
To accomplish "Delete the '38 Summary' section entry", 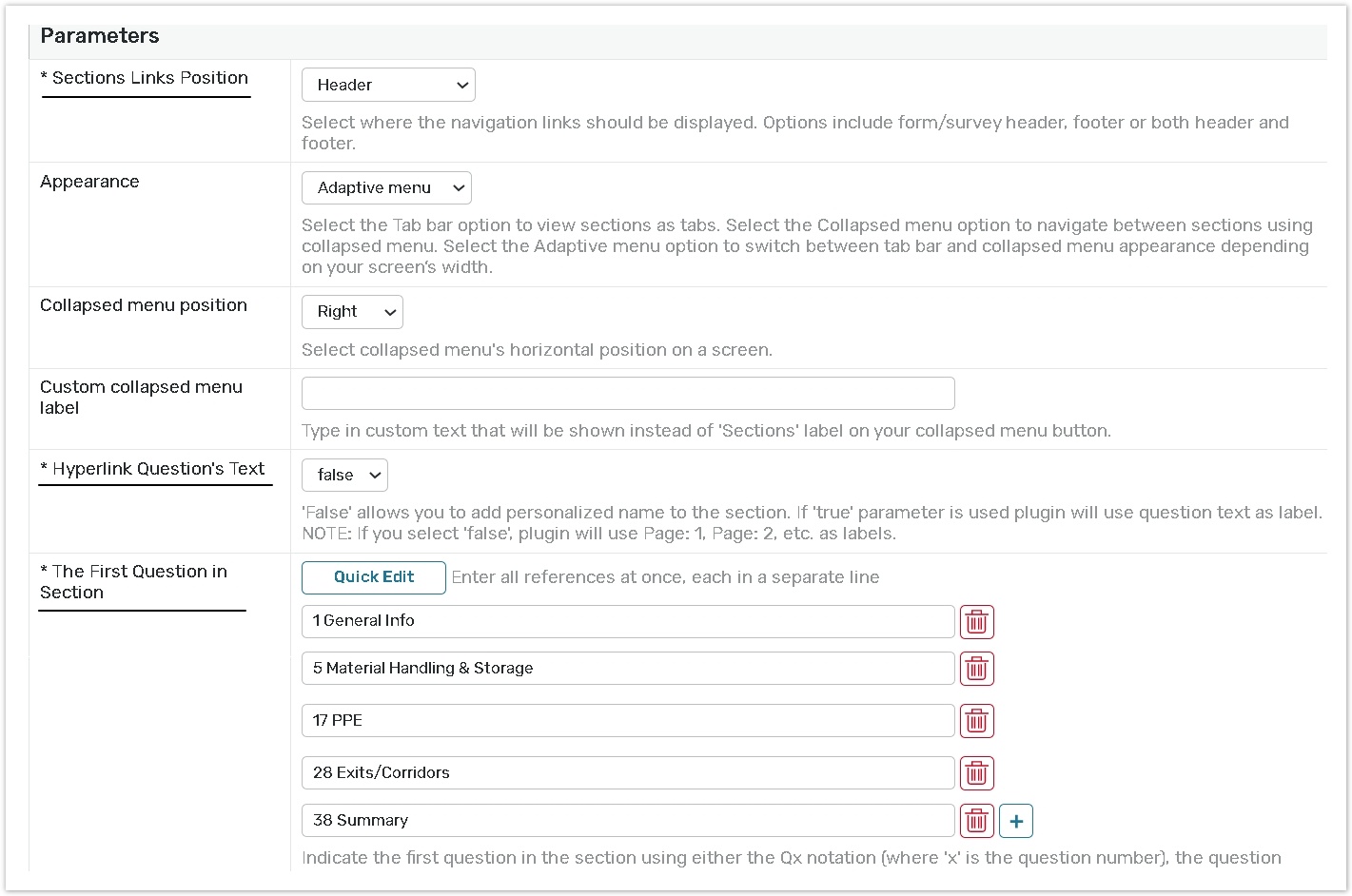I will click(976, 821).
